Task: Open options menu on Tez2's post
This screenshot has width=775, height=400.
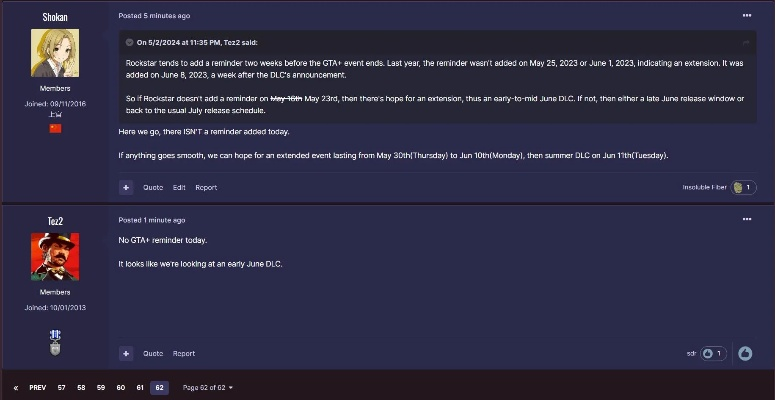Action: [x=746, y=219]
